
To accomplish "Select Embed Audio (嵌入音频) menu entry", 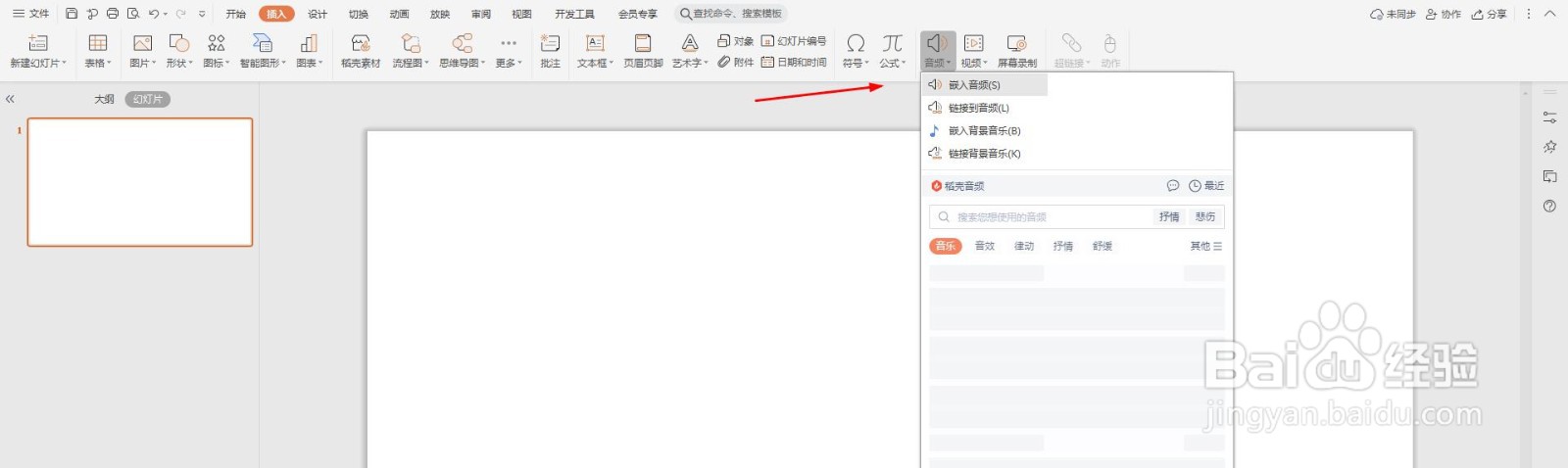I will tap(985, 85).
